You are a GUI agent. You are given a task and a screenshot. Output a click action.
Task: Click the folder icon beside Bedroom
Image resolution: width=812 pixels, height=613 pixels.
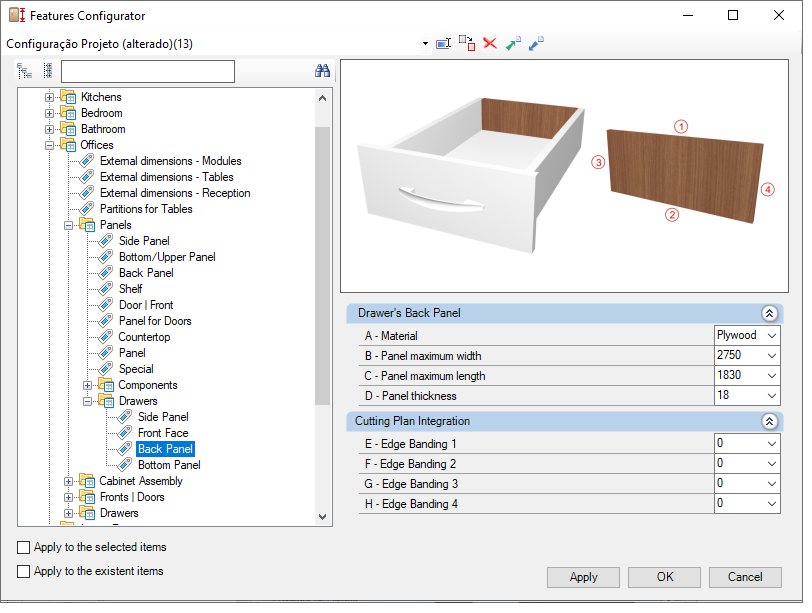(68, 113)
